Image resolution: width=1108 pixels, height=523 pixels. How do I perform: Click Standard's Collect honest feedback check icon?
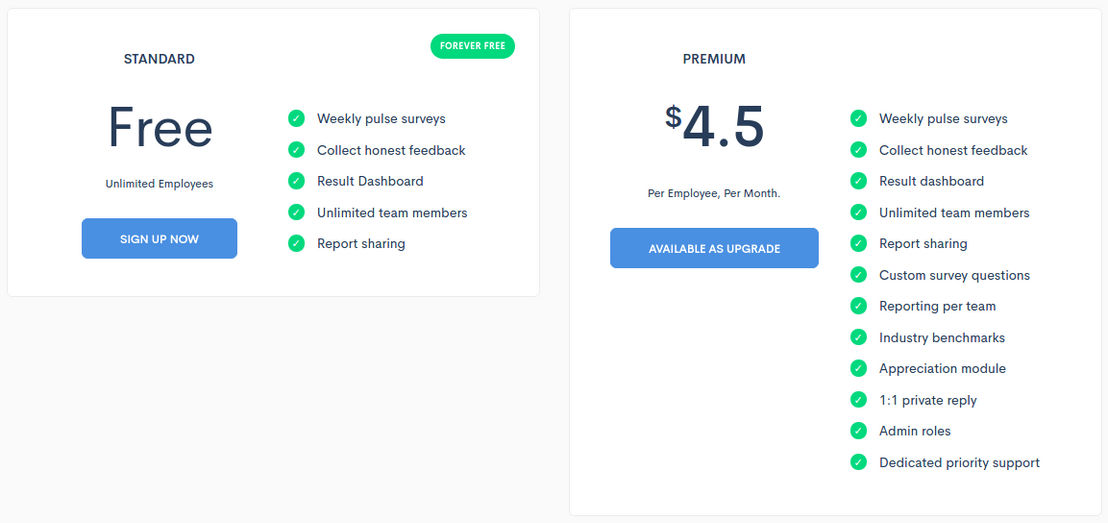coord(296,150)
